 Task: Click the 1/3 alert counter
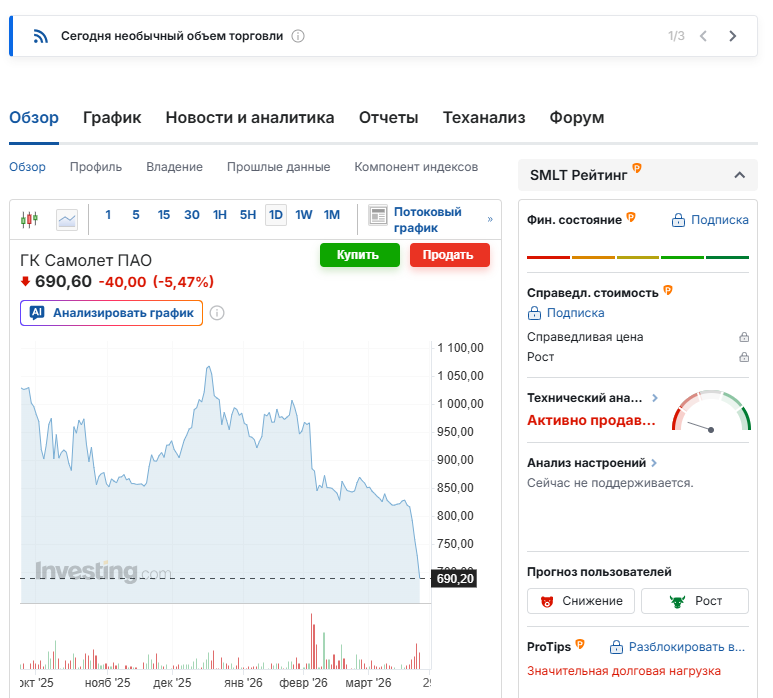(x=676, y=36)
